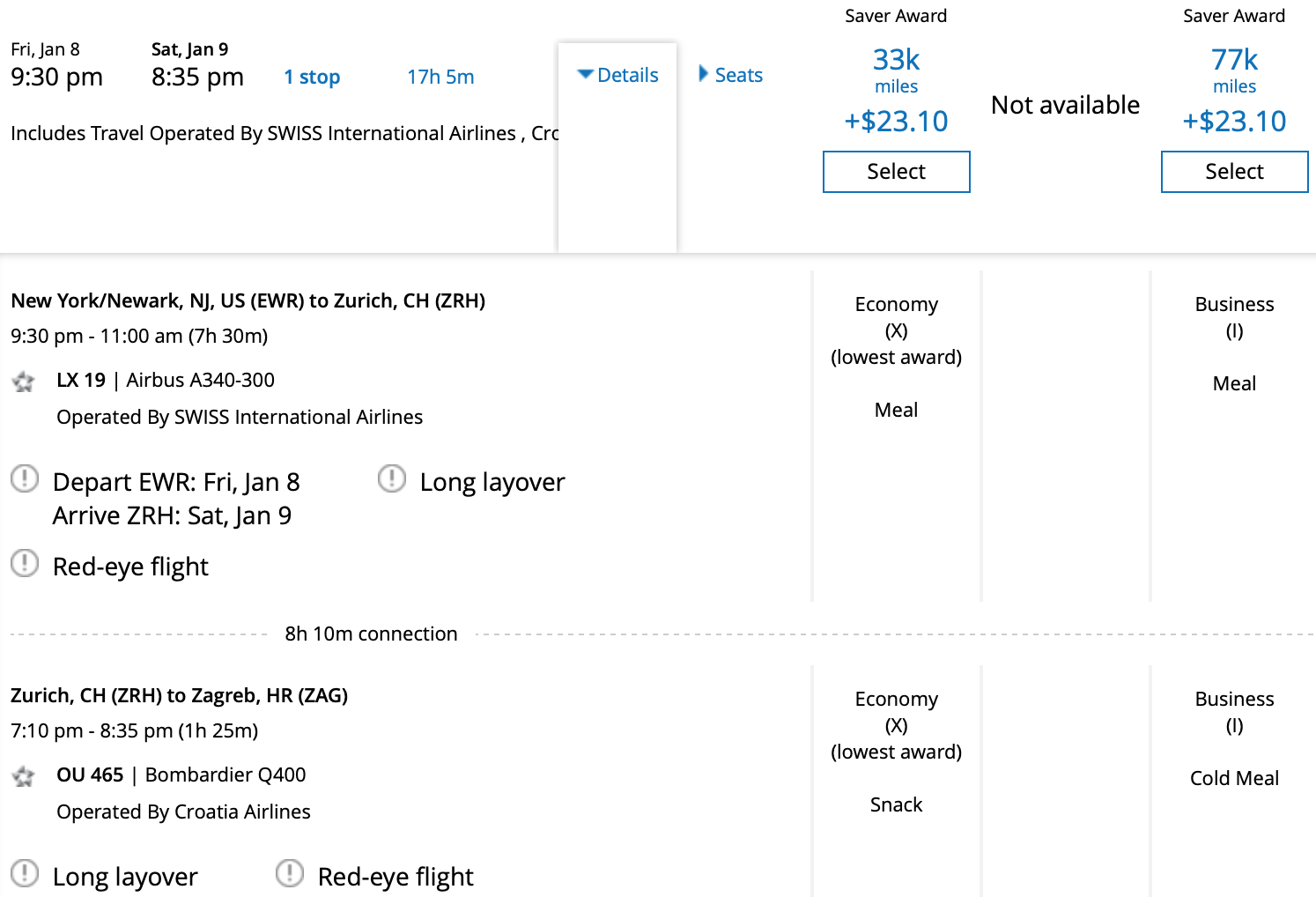Click Red-eye flight alert icon under Newark-Zurich segment
The image size is (1316, 897).
click(25, 563)
